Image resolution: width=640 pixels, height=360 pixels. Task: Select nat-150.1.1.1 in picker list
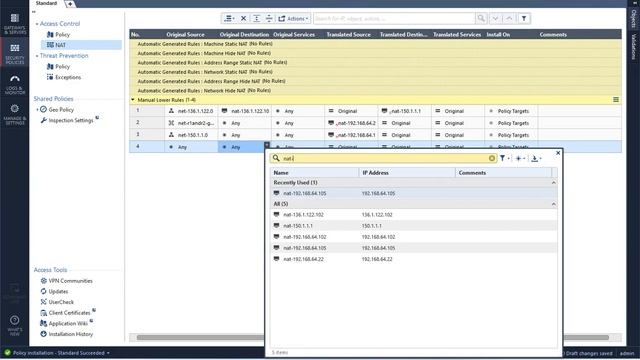[413, 225]
